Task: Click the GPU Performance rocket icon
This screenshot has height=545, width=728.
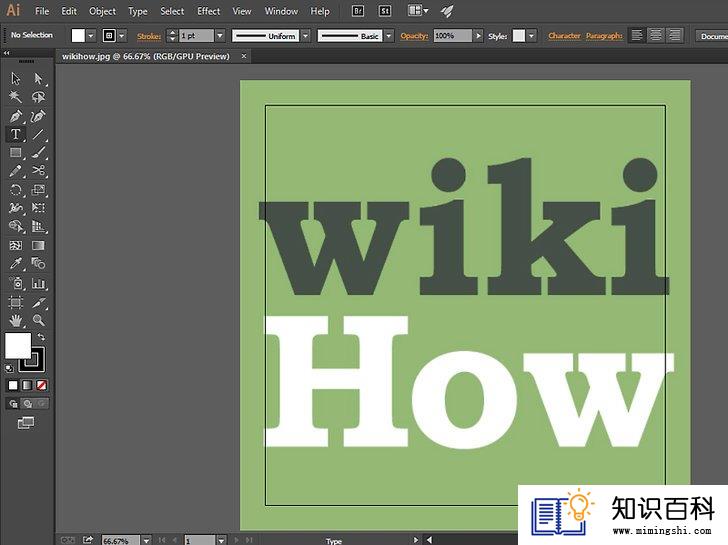Action: [x=447, y=11]
